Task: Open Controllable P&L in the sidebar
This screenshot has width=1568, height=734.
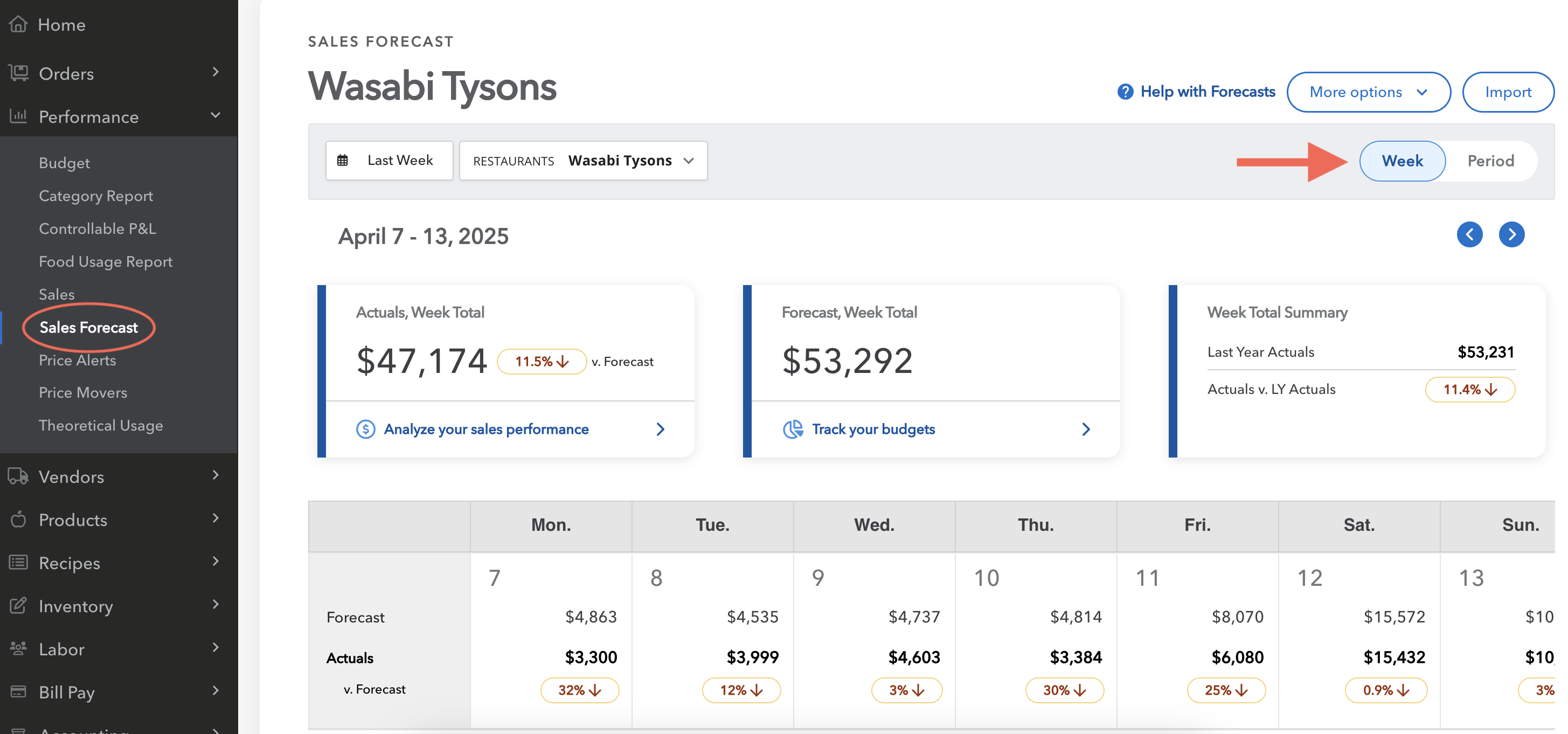Action: pos(98,229)
